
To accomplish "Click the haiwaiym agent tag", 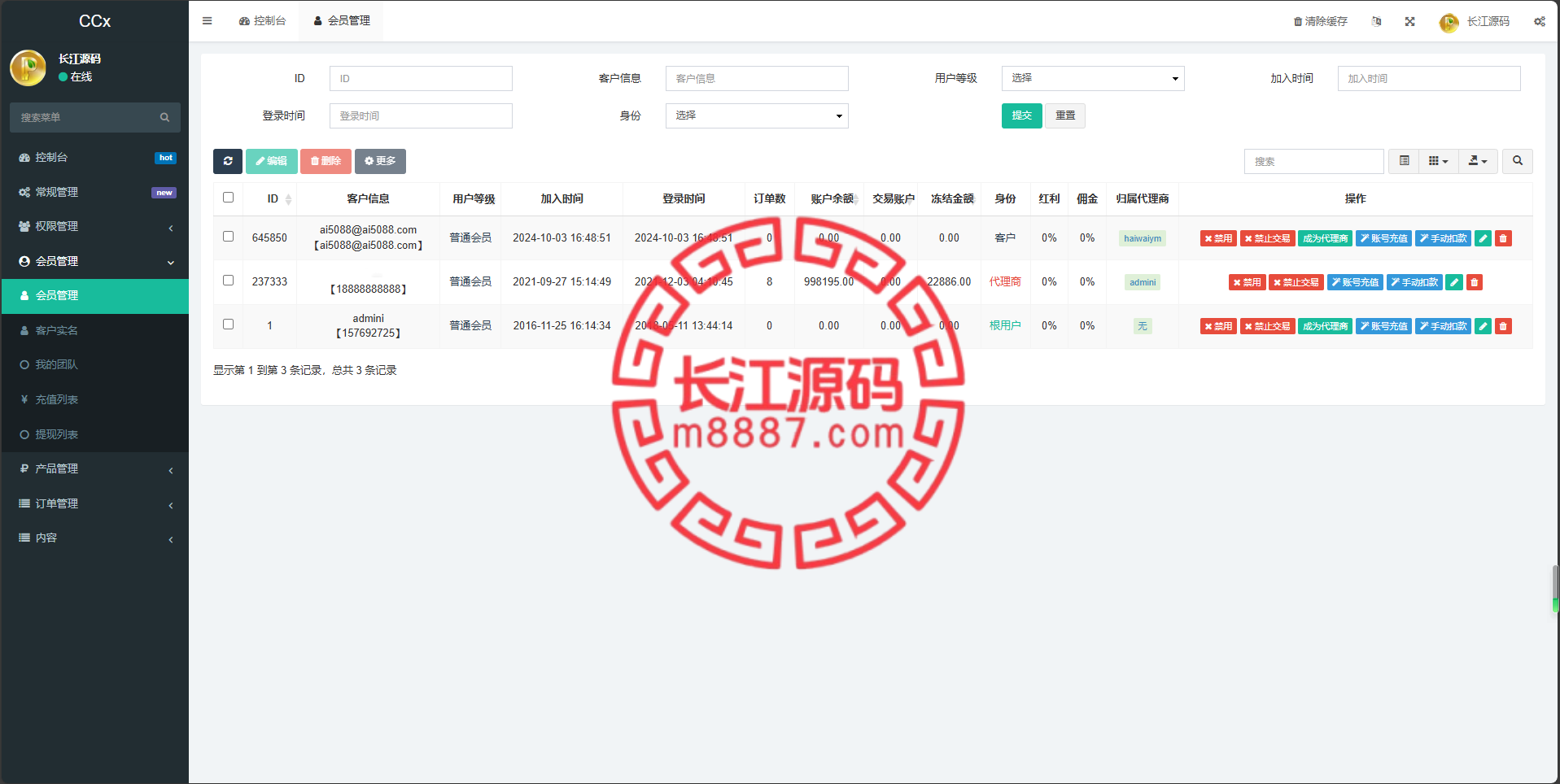I will (x=1143, y=238).
